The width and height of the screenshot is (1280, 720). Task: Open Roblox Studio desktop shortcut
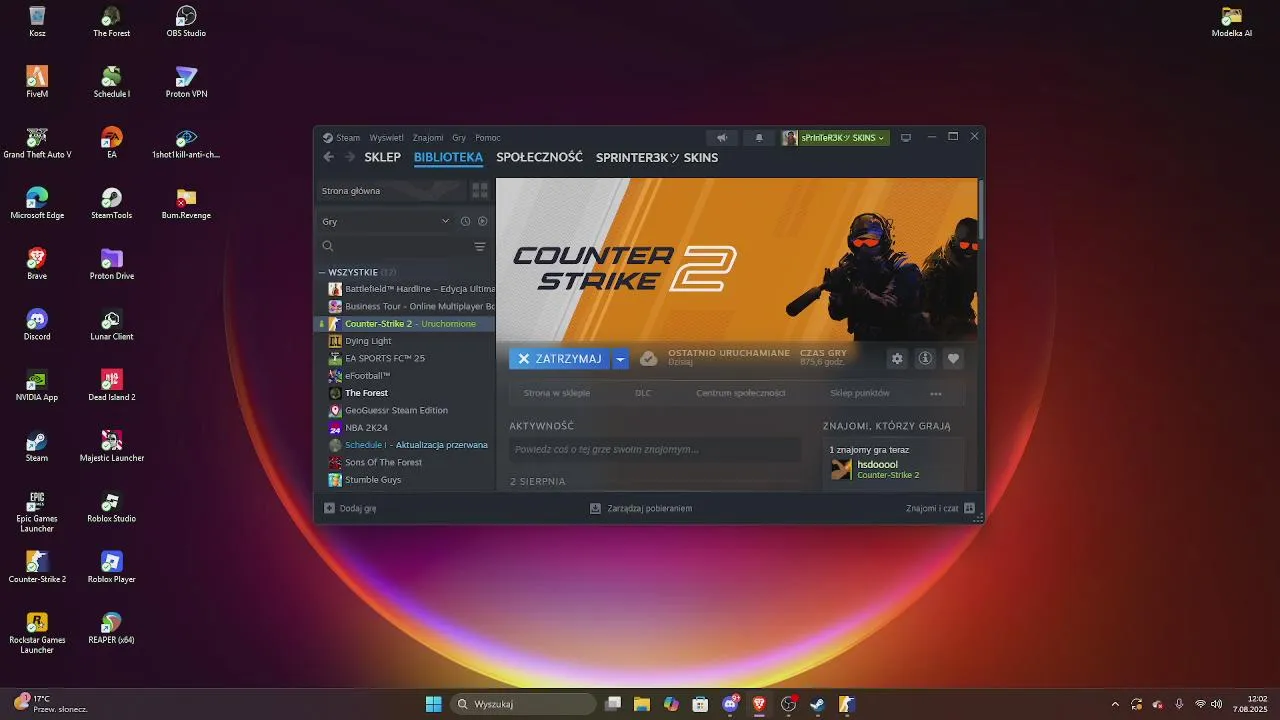click(x=112, y=507)
